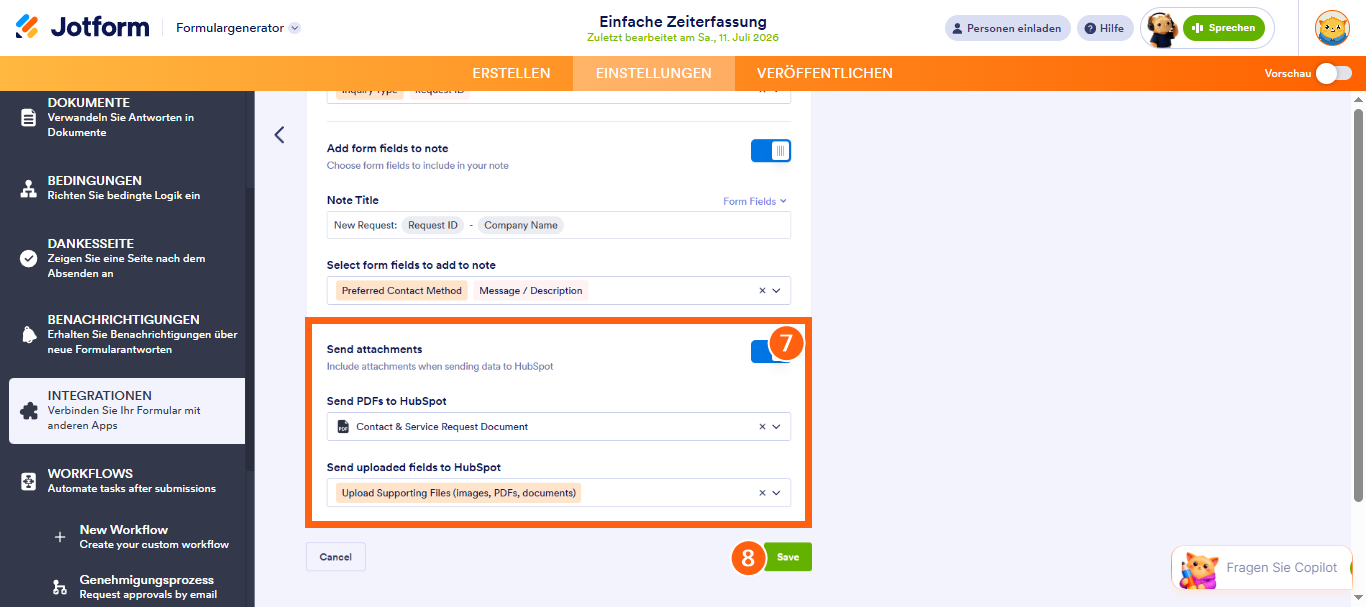Click the sidebar scrollbar
This screenshot has width=1366, height=607.
click(x=250, y=330)
